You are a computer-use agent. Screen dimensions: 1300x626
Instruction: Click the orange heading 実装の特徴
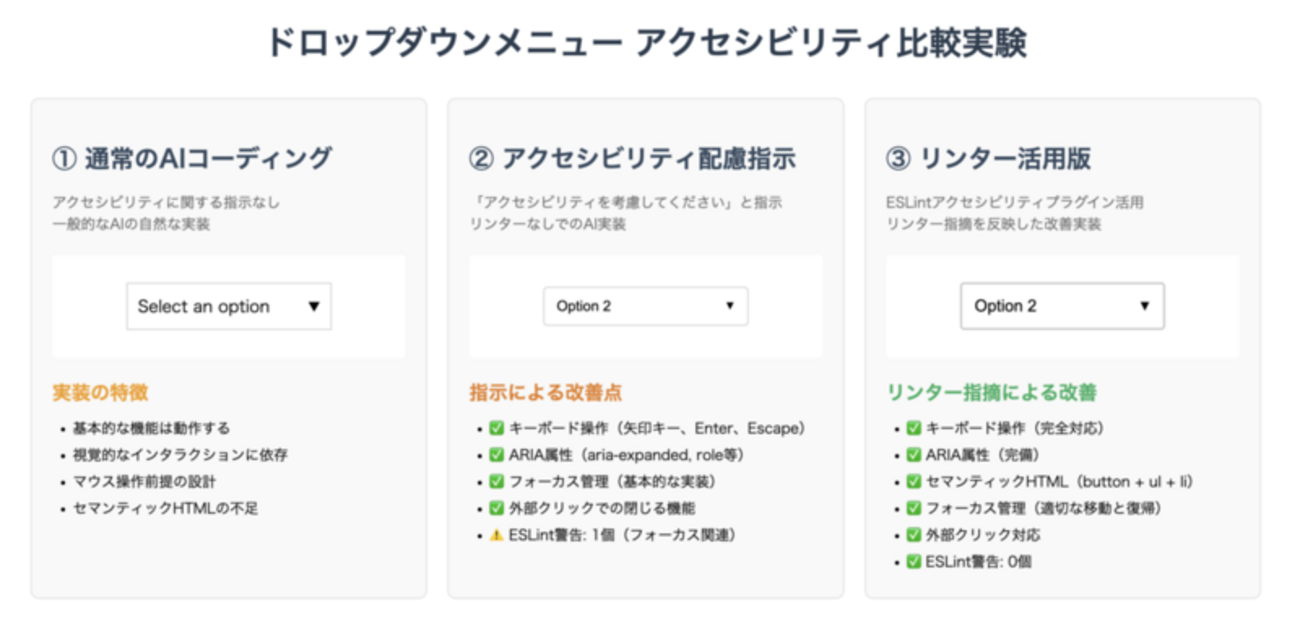click(x=100, y=392)
